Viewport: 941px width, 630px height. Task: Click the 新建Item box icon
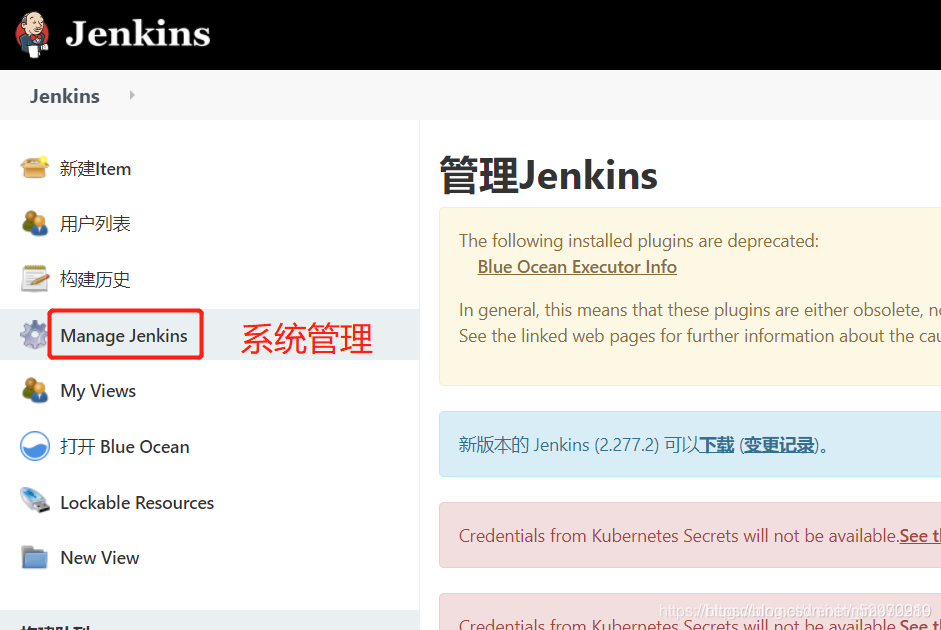click(34, 167)
